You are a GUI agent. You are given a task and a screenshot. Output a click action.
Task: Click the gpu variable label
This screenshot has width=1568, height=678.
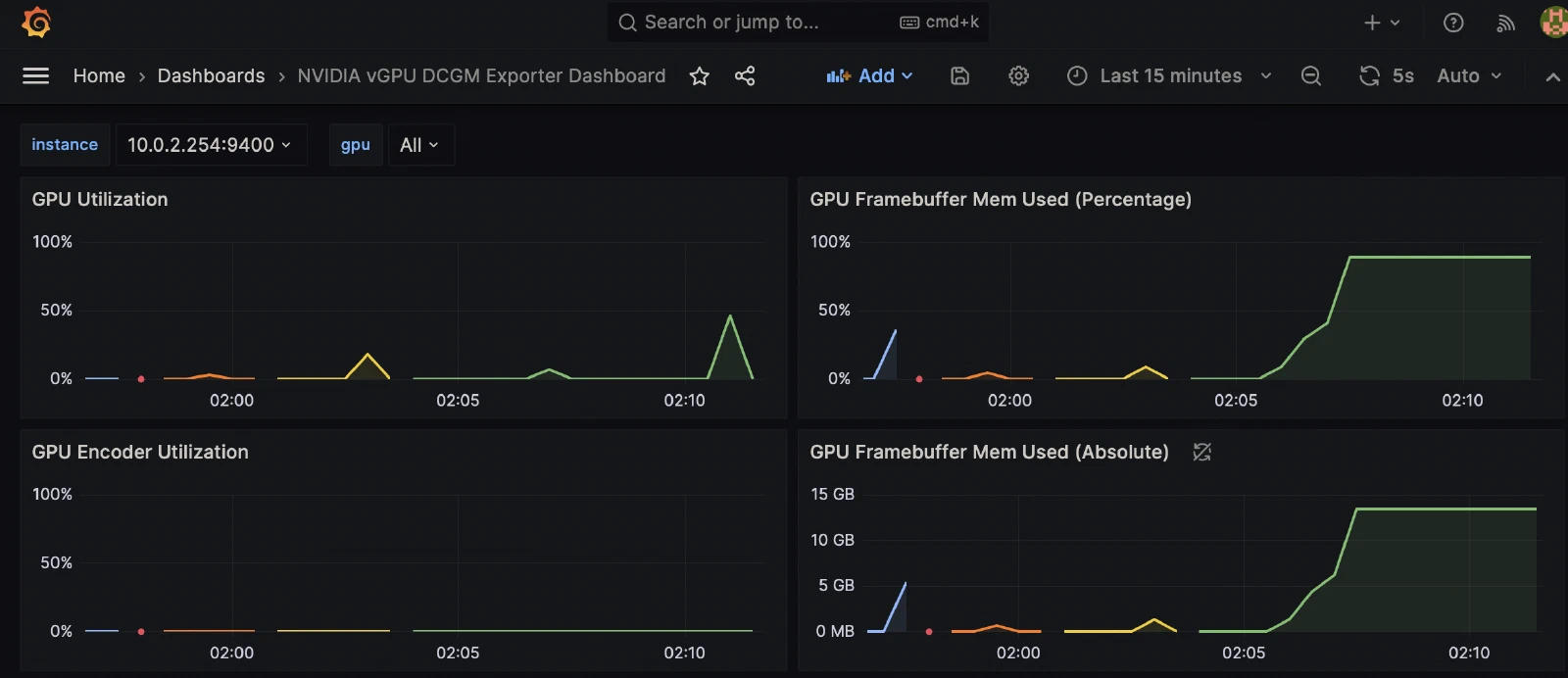(x=356, y=145)
